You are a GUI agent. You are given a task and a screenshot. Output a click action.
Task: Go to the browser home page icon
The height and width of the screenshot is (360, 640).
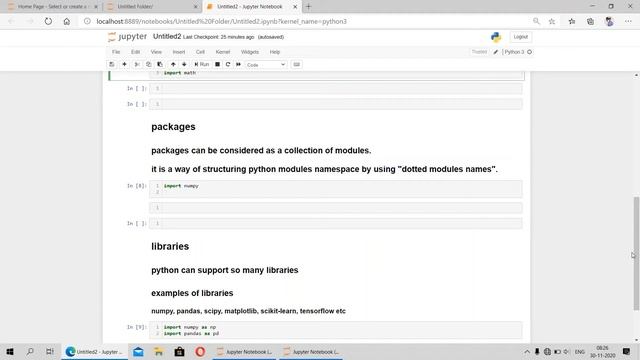(x=67, y=21)
